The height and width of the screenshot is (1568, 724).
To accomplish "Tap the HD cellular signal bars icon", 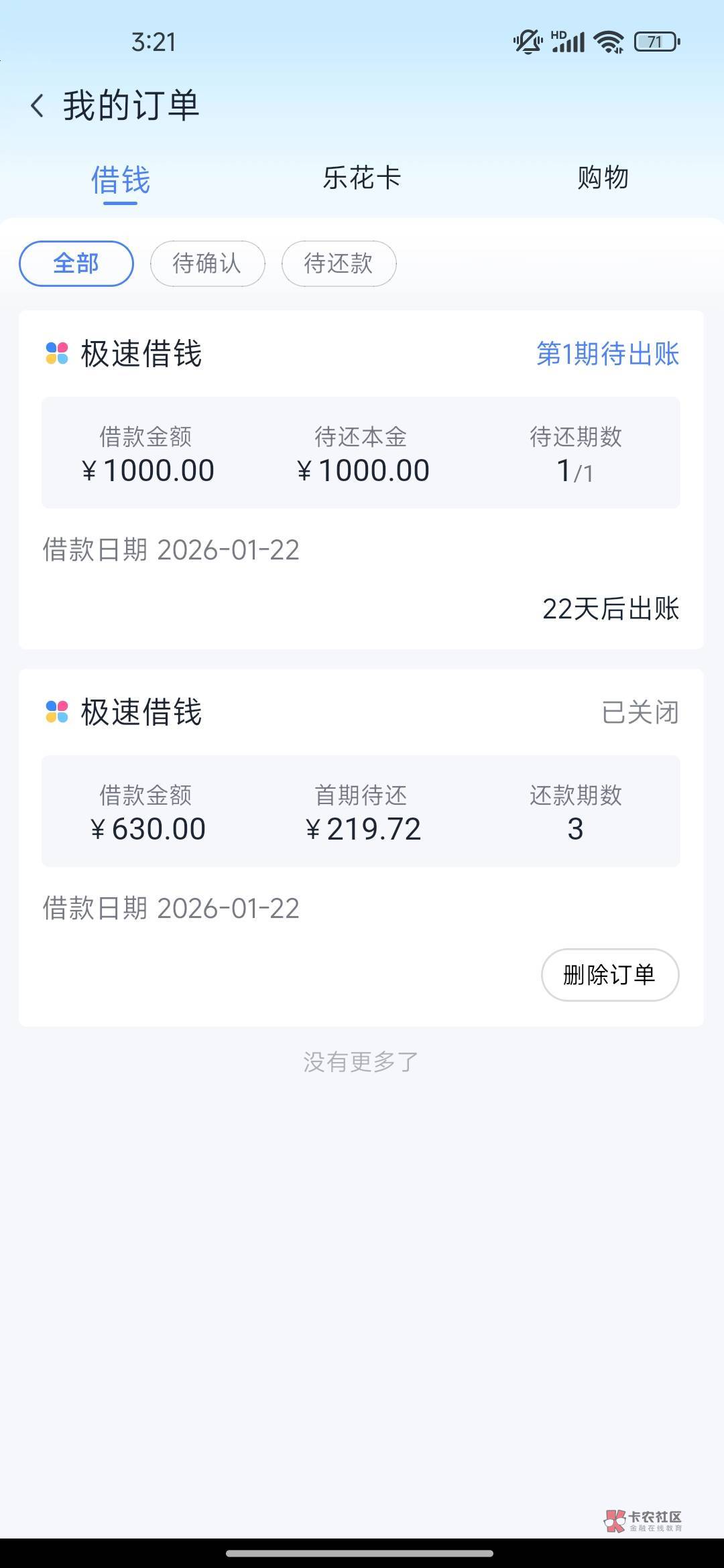I will (568, 42).
